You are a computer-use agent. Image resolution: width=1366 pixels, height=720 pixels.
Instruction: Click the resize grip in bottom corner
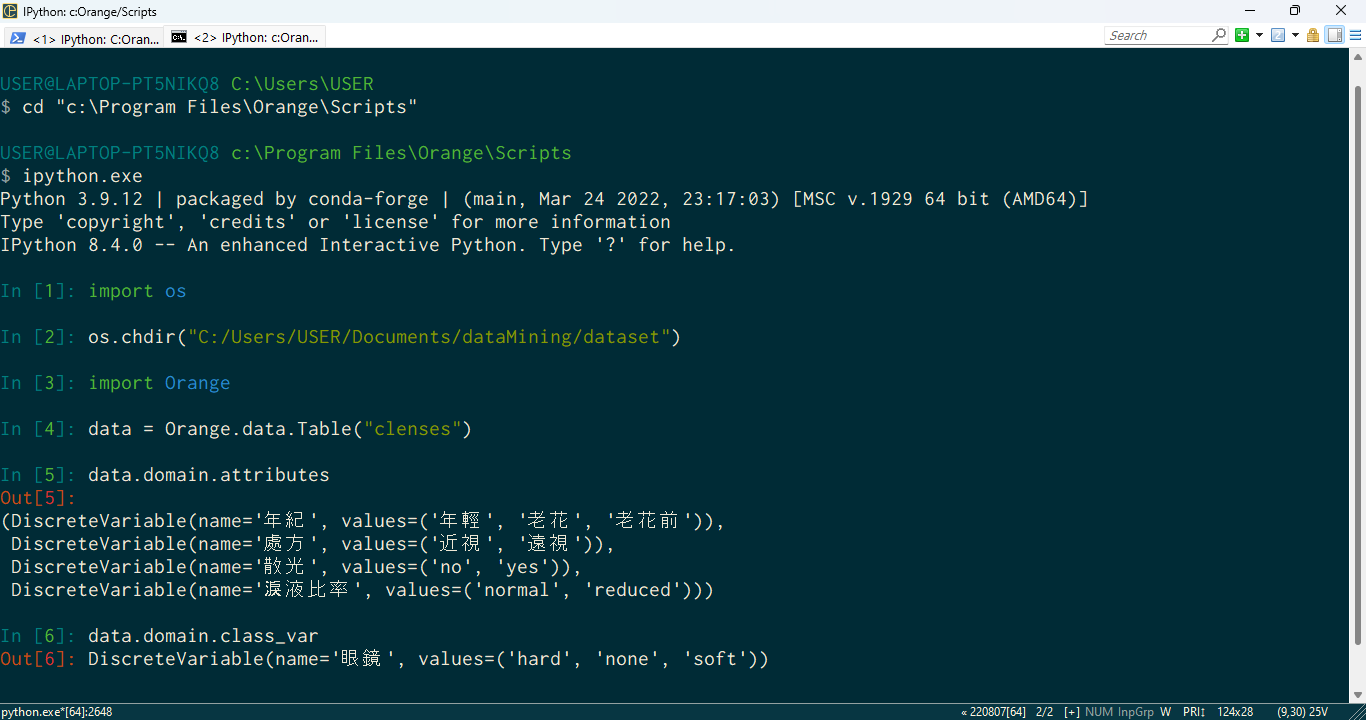pyautogui.click(x=1358, y=712)
